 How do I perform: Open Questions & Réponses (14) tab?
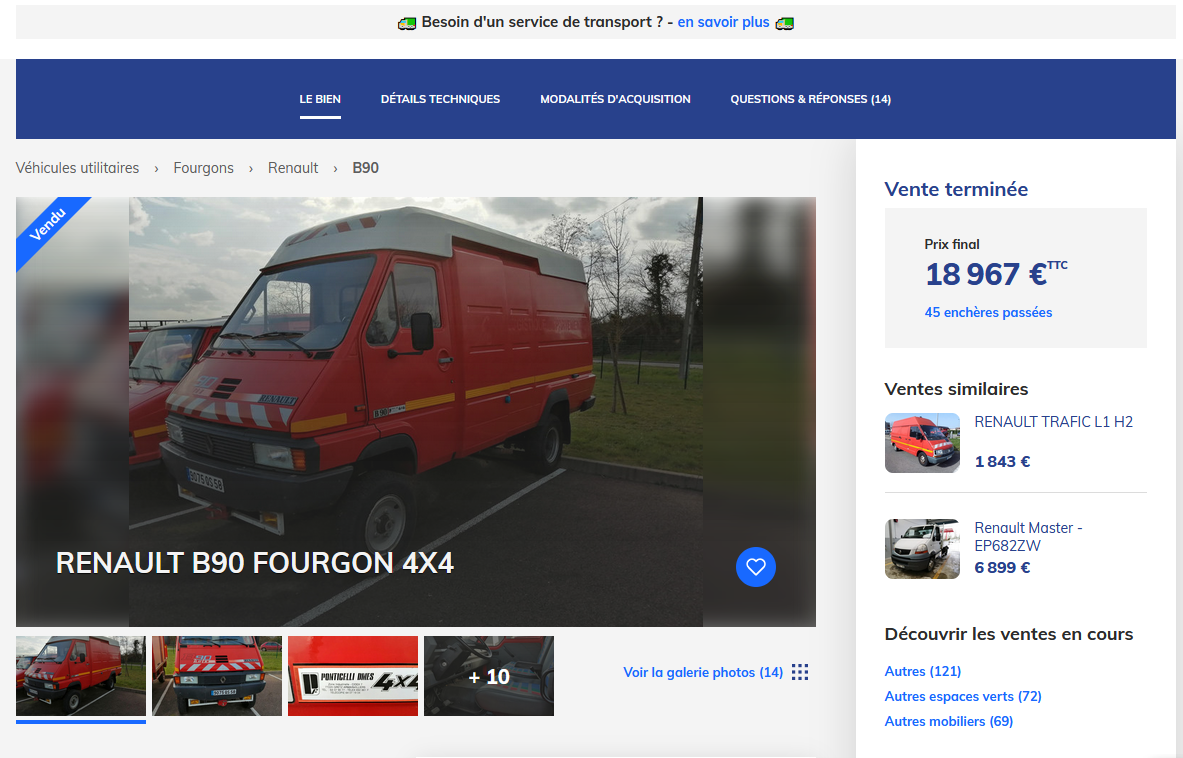coord(810,99)
